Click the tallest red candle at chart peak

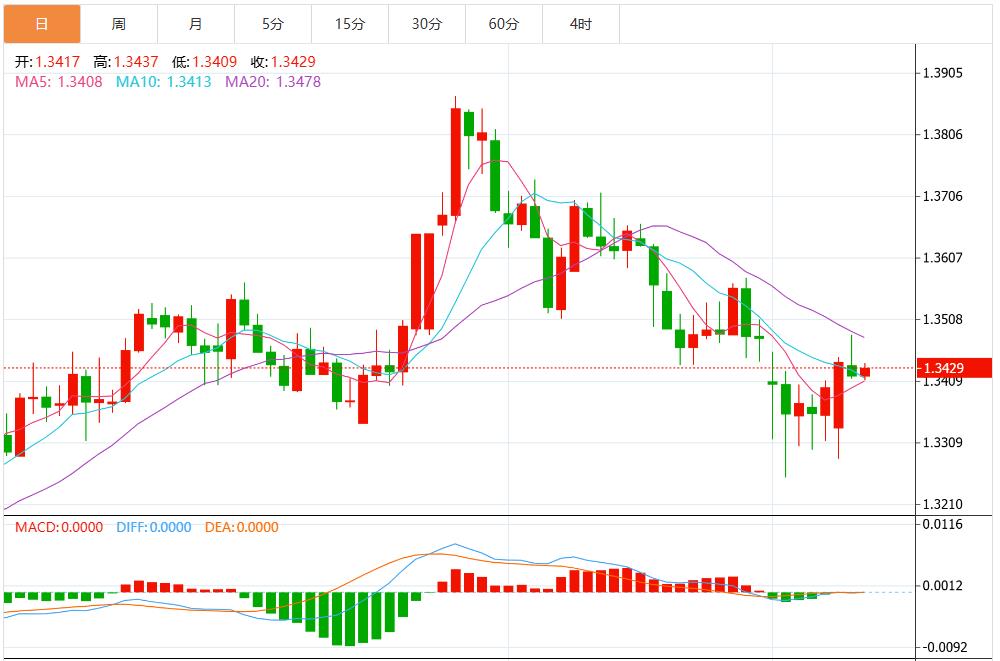click(x=456, y=162)
